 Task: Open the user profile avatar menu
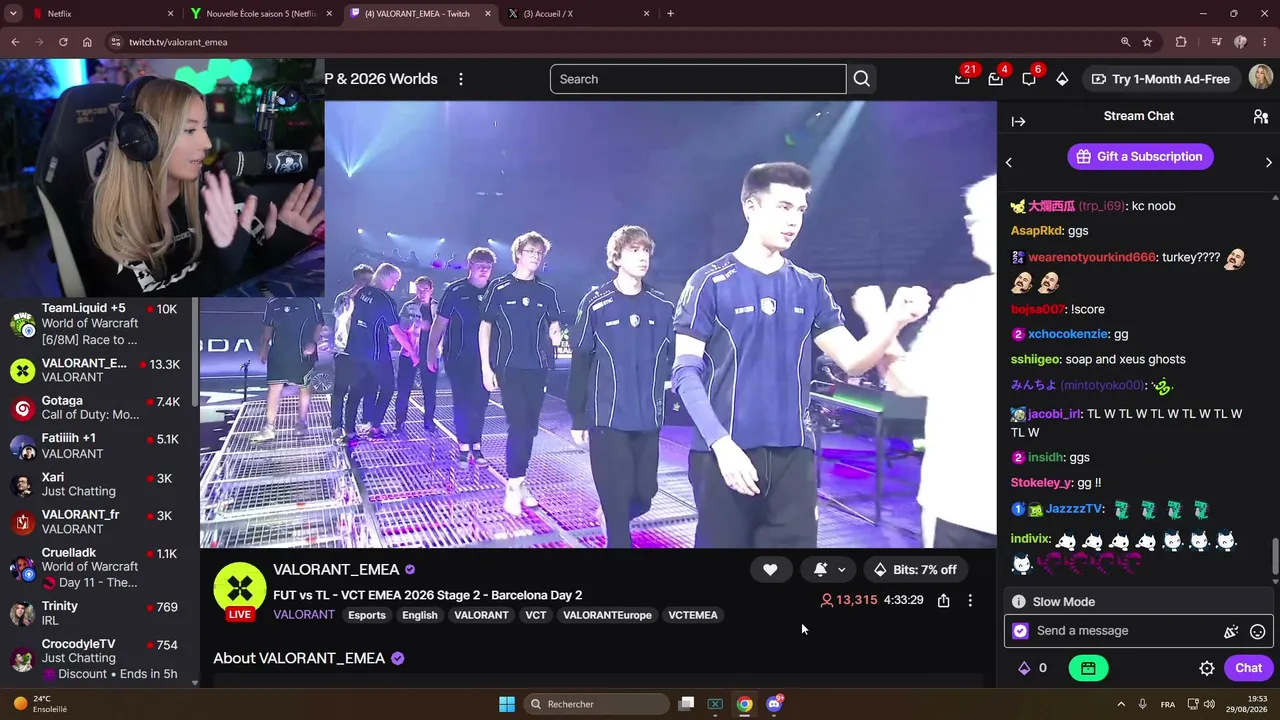point(1261,79)
